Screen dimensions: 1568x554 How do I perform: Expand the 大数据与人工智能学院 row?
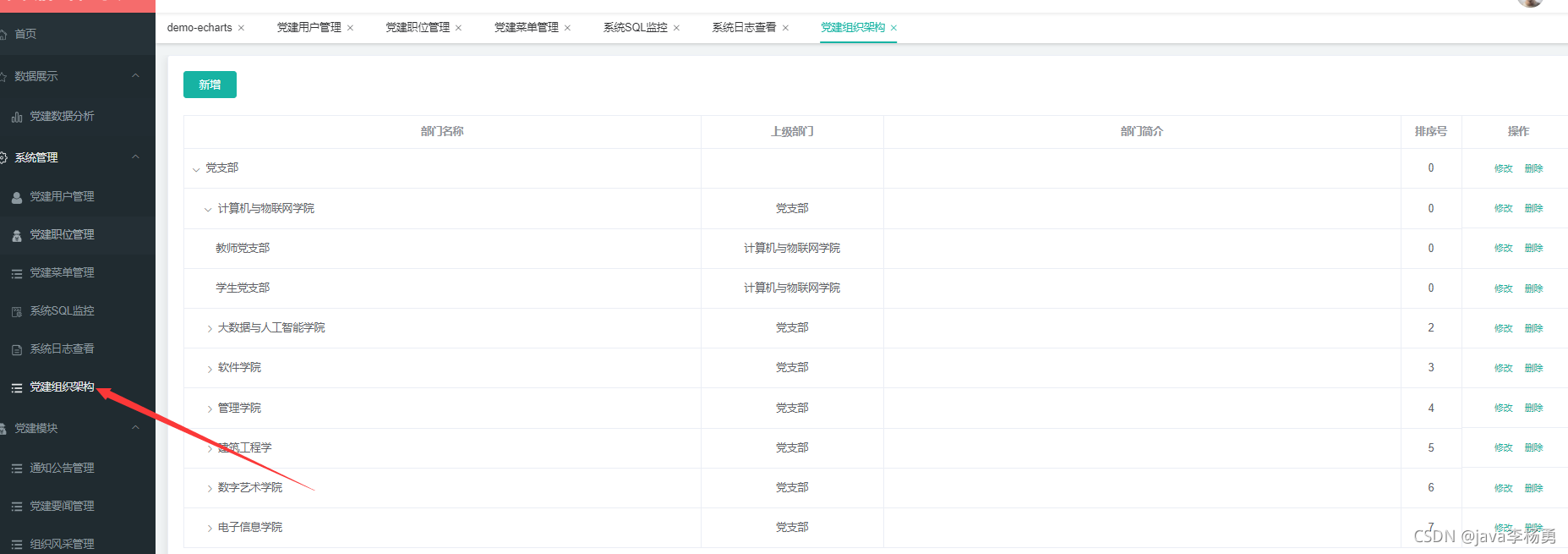(210, 328)
